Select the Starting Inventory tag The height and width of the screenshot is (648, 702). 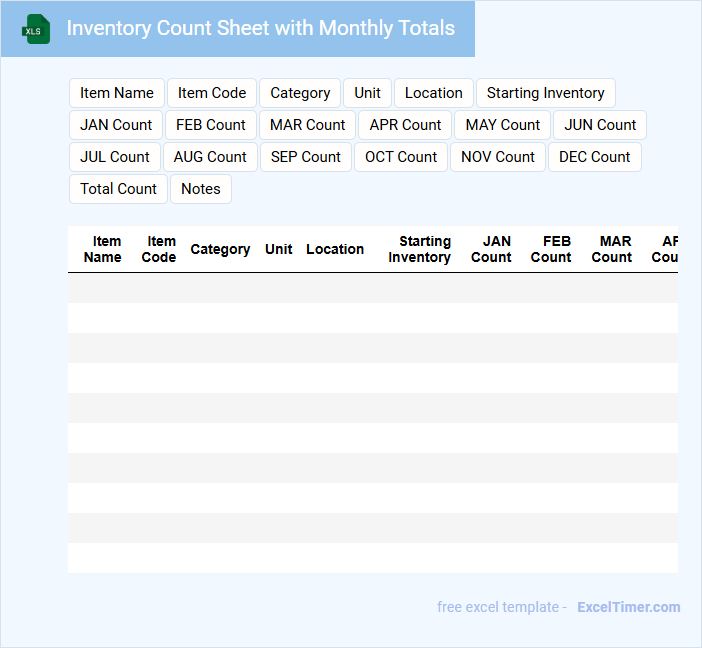(545, 93)
